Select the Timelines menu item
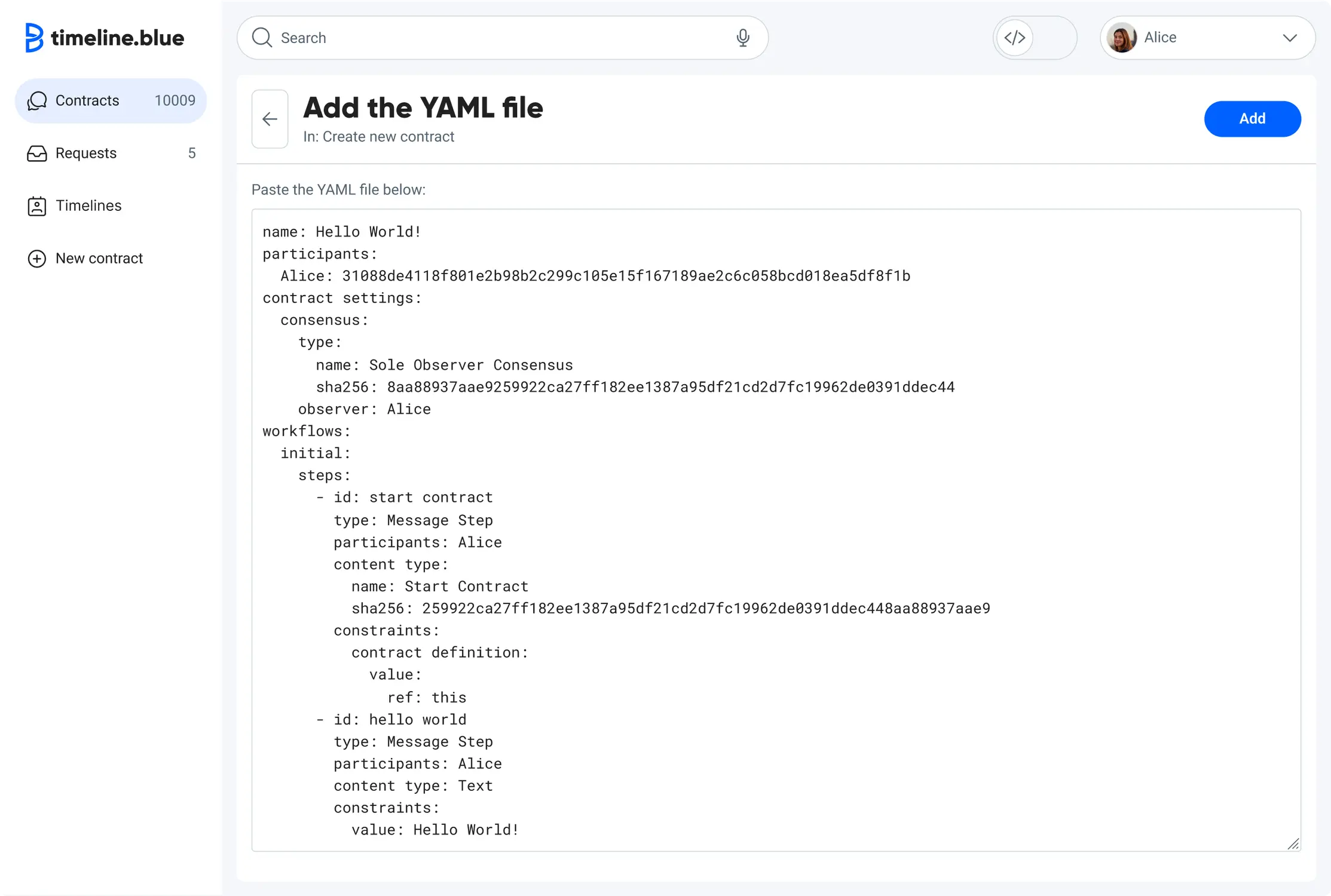The height and width of the screenshot is (896, 1331). pos(88,205)
